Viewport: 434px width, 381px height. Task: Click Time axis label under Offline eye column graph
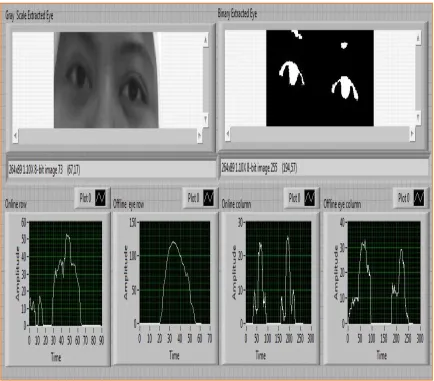[x=381, y=355]
